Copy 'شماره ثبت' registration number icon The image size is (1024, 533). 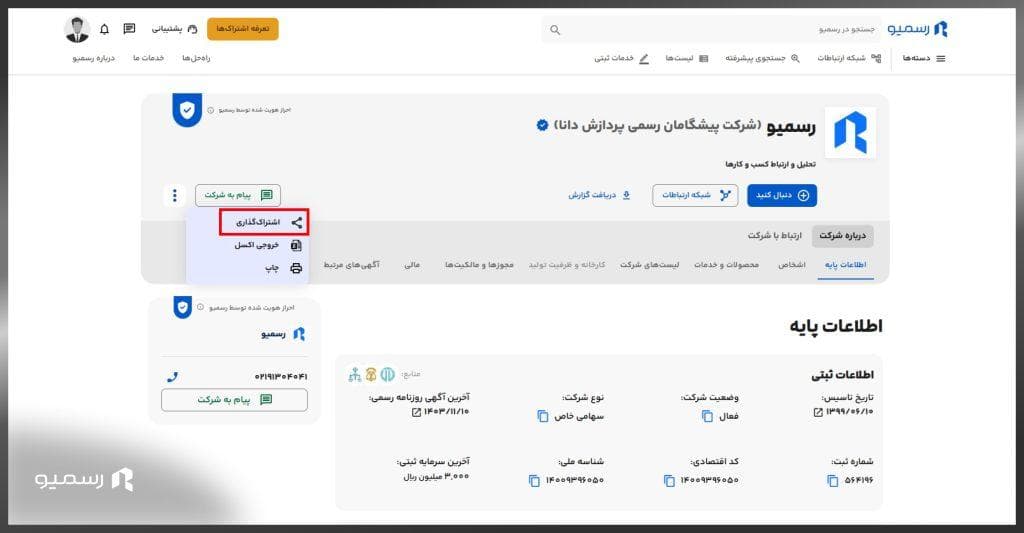(x=833, y=481)
